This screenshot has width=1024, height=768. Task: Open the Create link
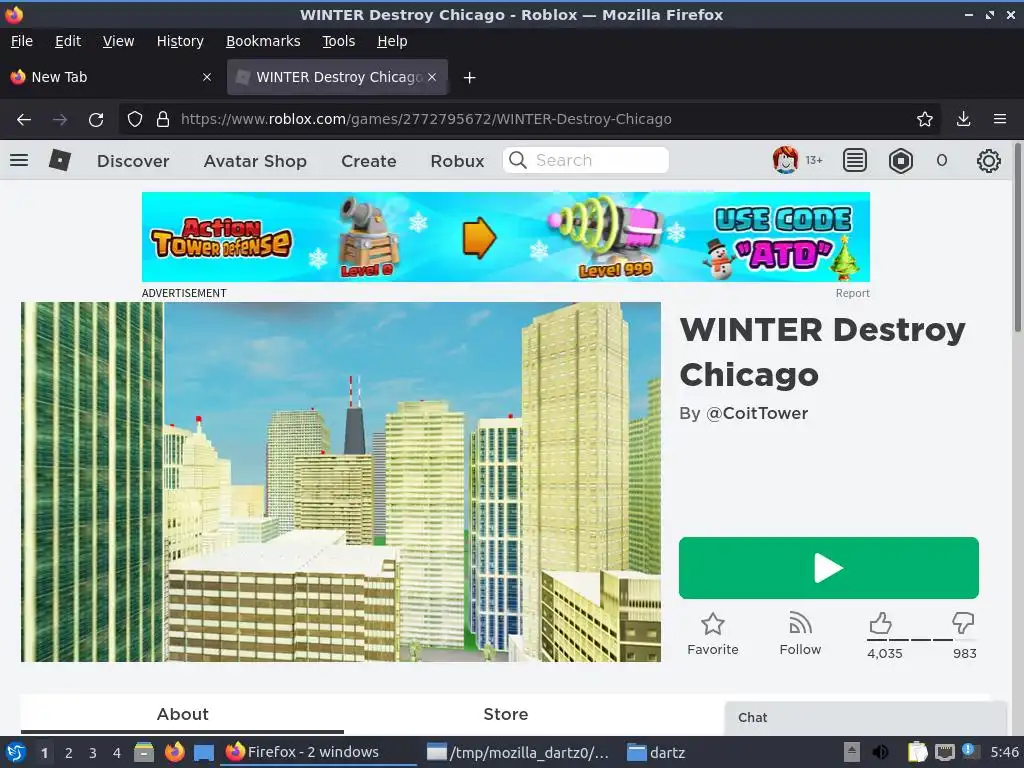point(368,161)
